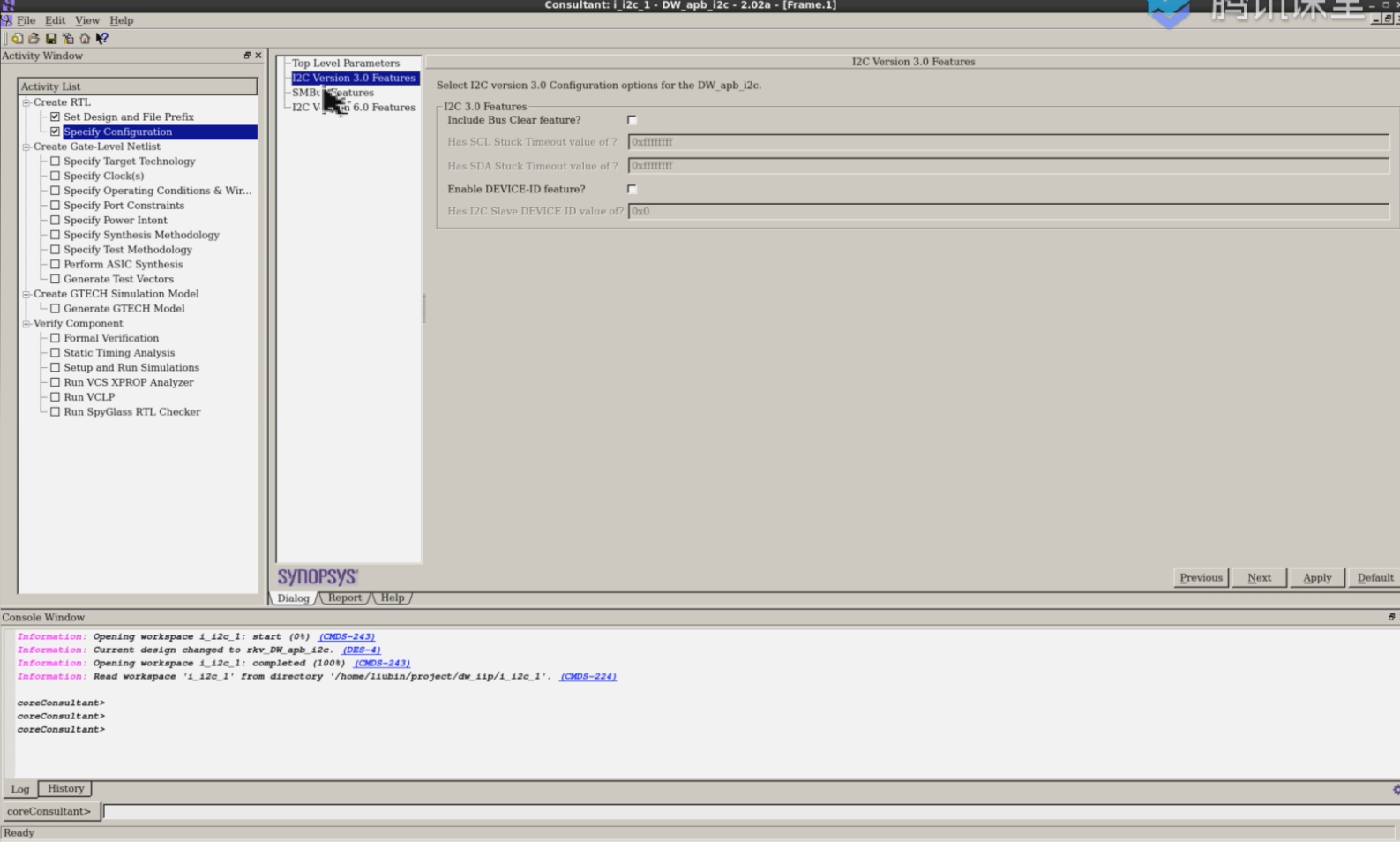This screenshot has width=1400, height=842.
Task: Click the Apply button
Action: [x=1317, y=578]
